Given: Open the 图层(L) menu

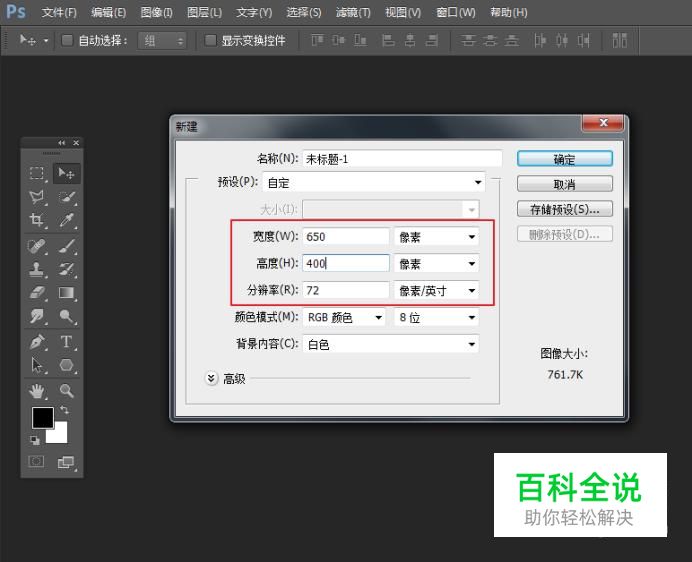Looking at the screenshot, I should click(x=204, y=12).
